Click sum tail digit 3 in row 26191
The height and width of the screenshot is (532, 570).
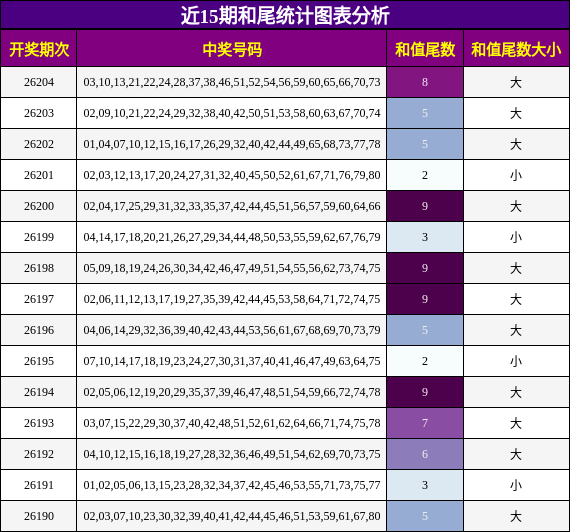point(425,485)
